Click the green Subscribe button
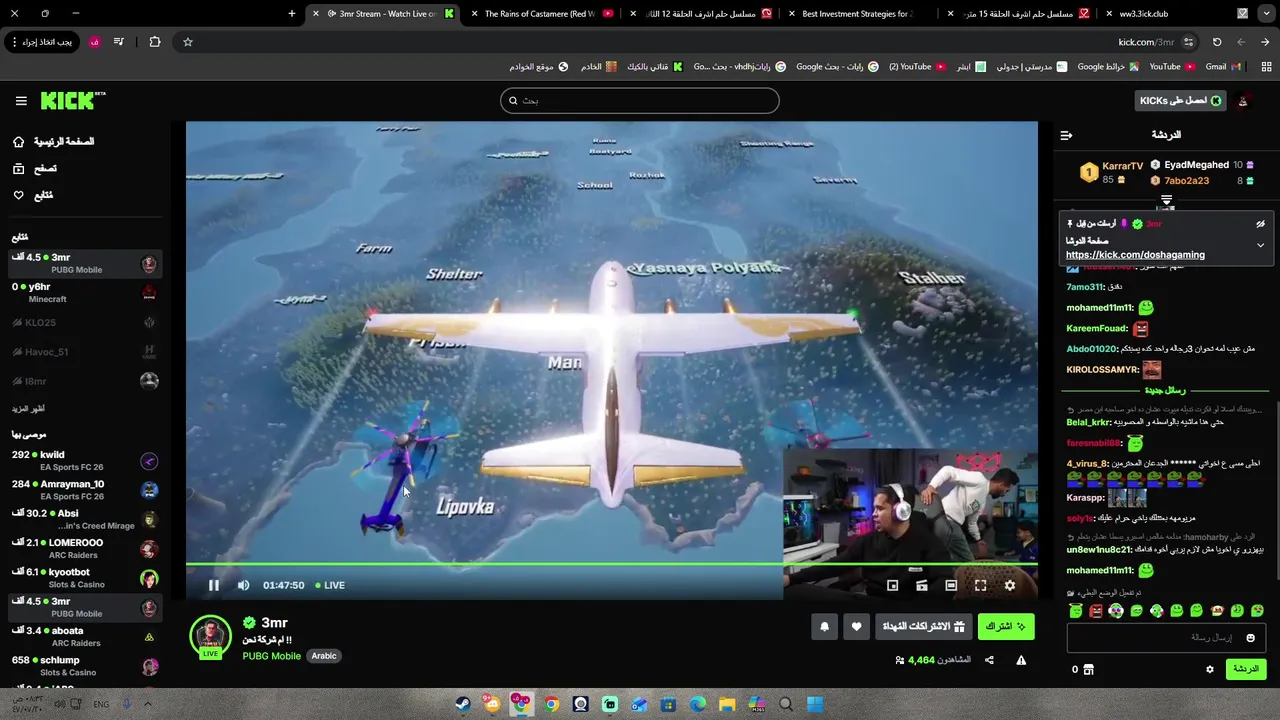The width and height of the screenshot is (1280, 720). [1006, 627]
